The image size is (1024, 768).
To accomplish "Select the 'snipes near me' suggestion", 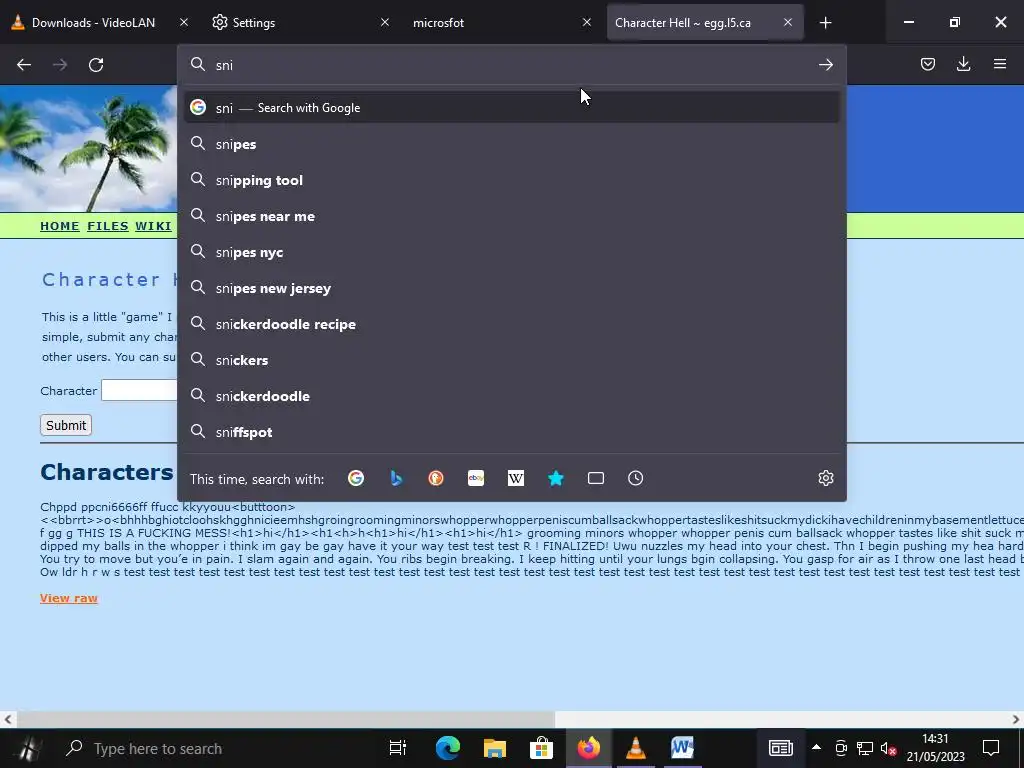I will coord(512,216).
